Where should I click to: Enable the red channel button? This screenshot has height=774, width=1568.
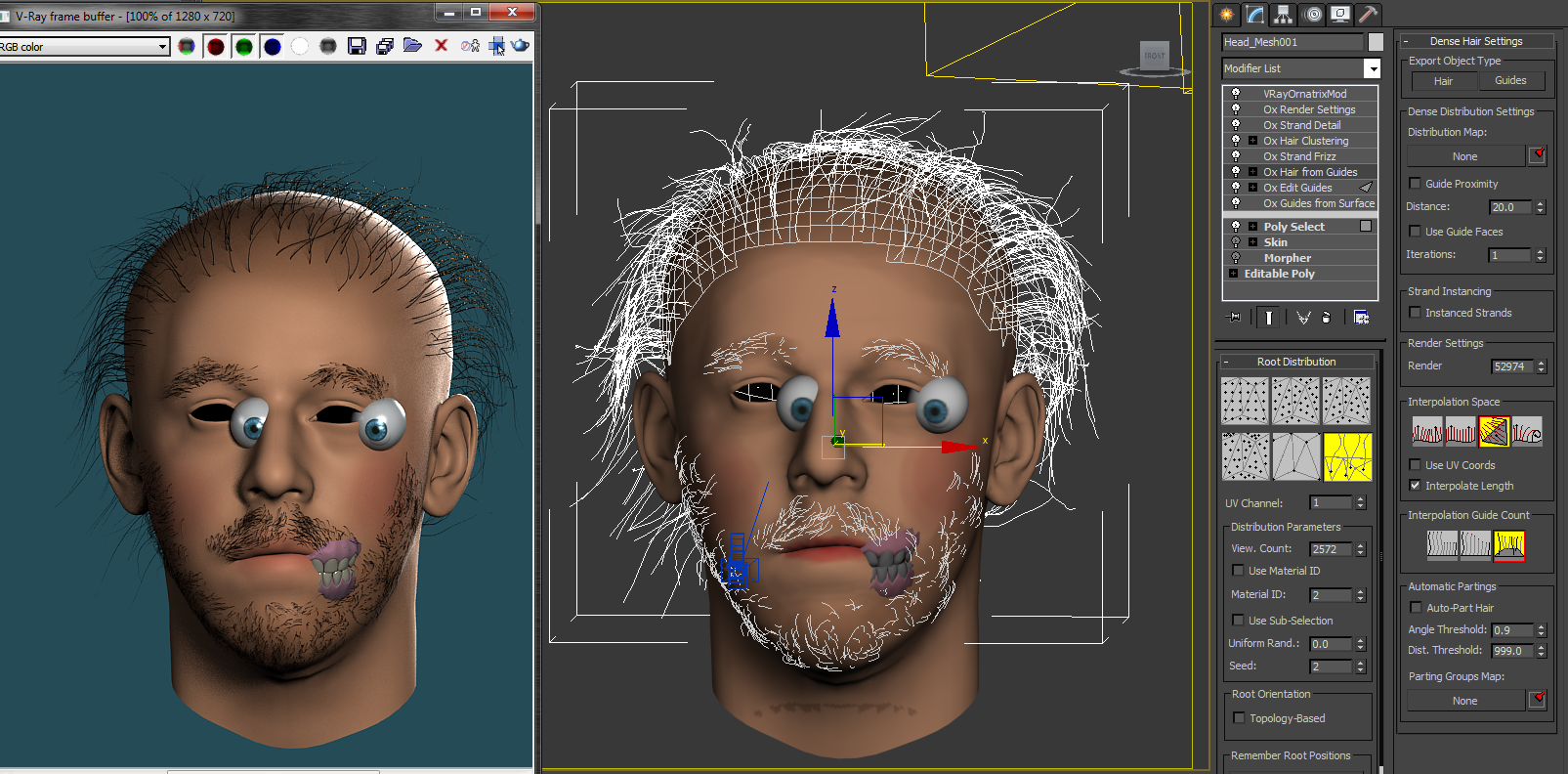pos(216,46)
